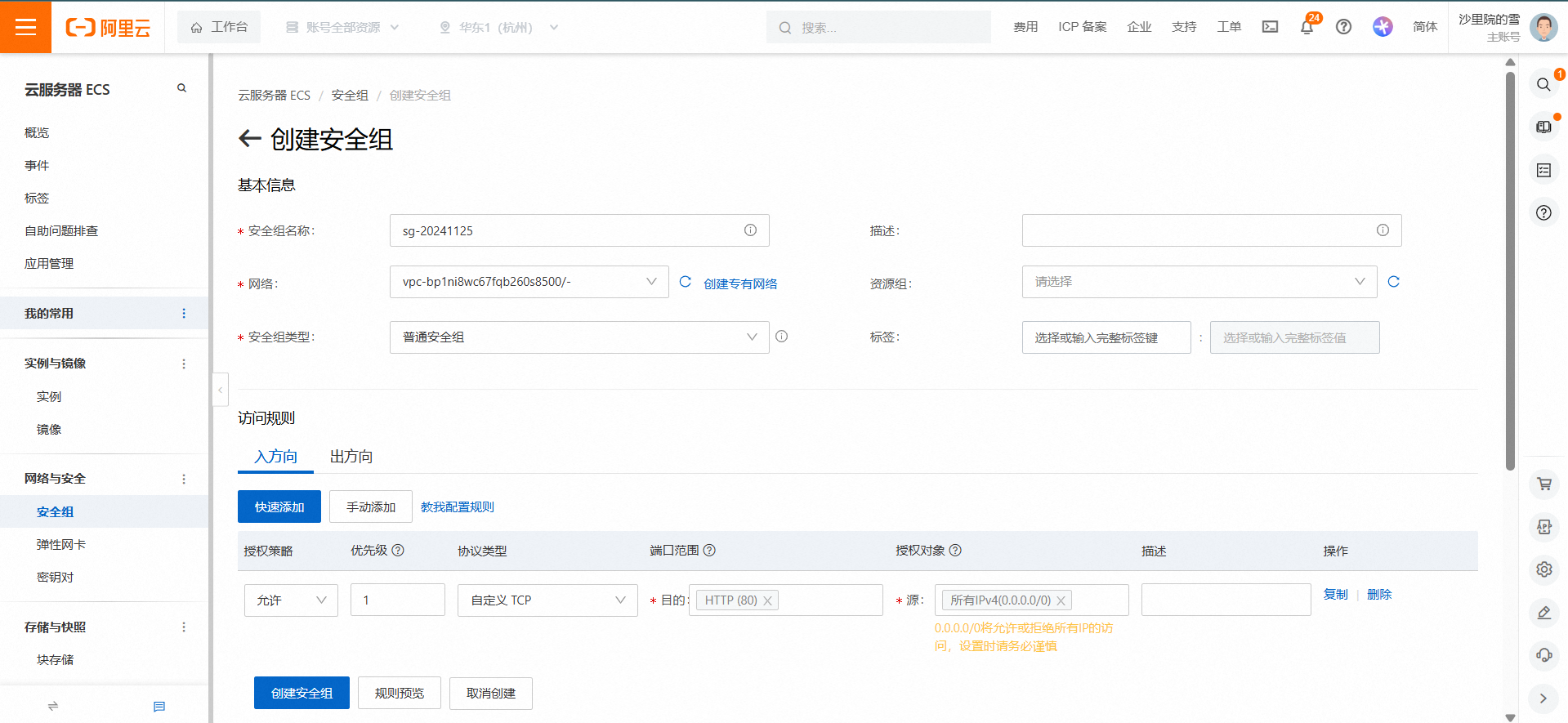Open the right sidebar checklist icon
Viewport: 1568px width, 723px height.
pyautogui.click(x=1543, y=170)
